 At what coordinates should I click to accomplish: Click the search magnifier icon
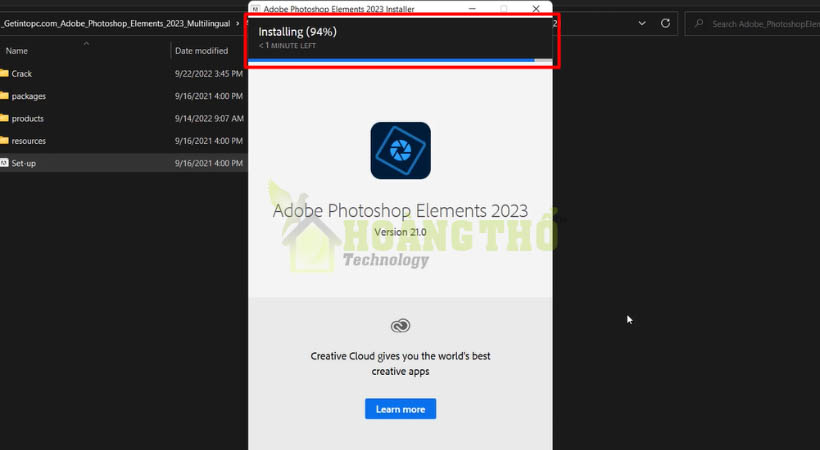pos(699,24)
